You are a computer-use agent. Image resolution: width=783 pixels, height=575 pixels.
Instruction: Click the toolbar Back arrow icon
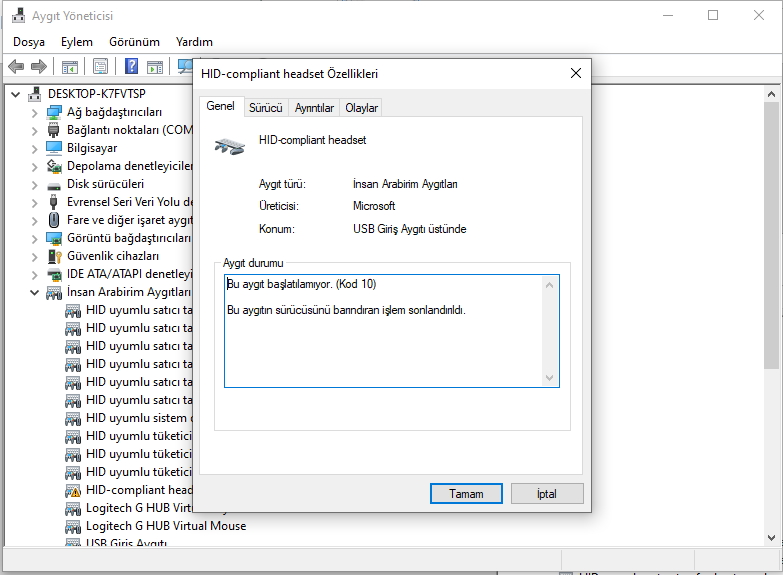pyautogui.click(x=16, y=67)
